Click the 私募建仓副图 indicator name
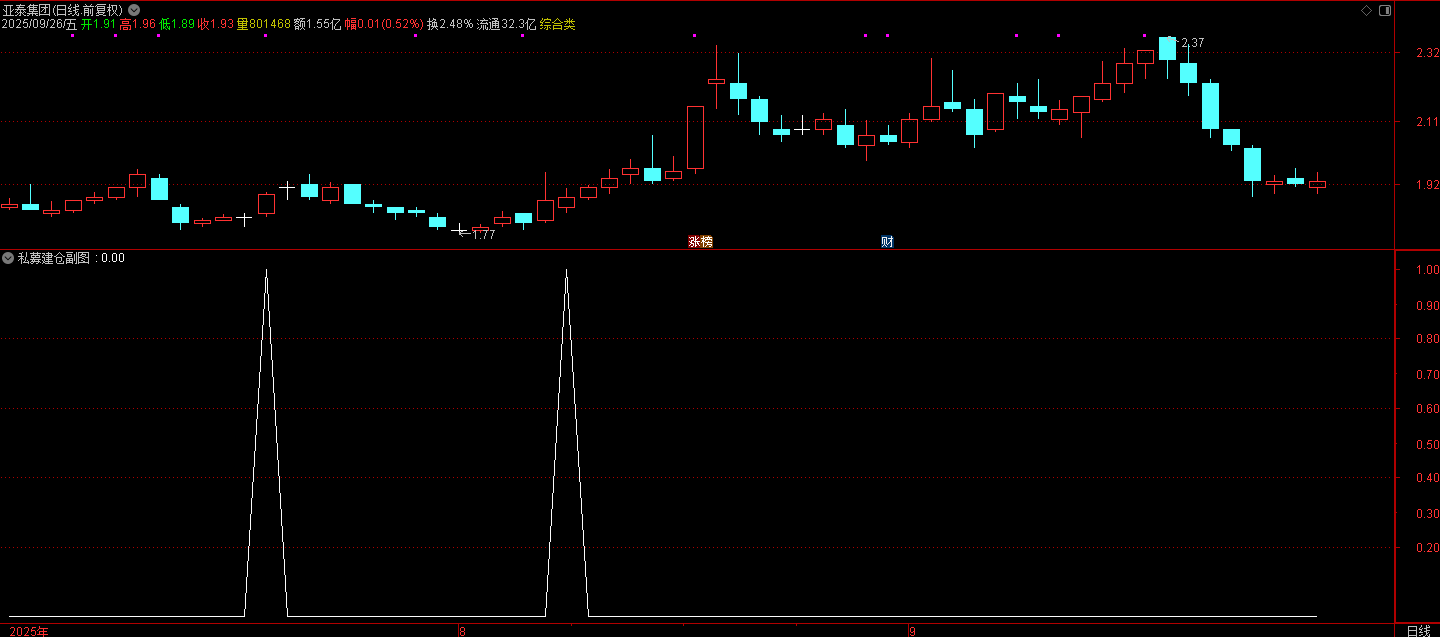The image size is (1440, 637). [x=54, y=258]
